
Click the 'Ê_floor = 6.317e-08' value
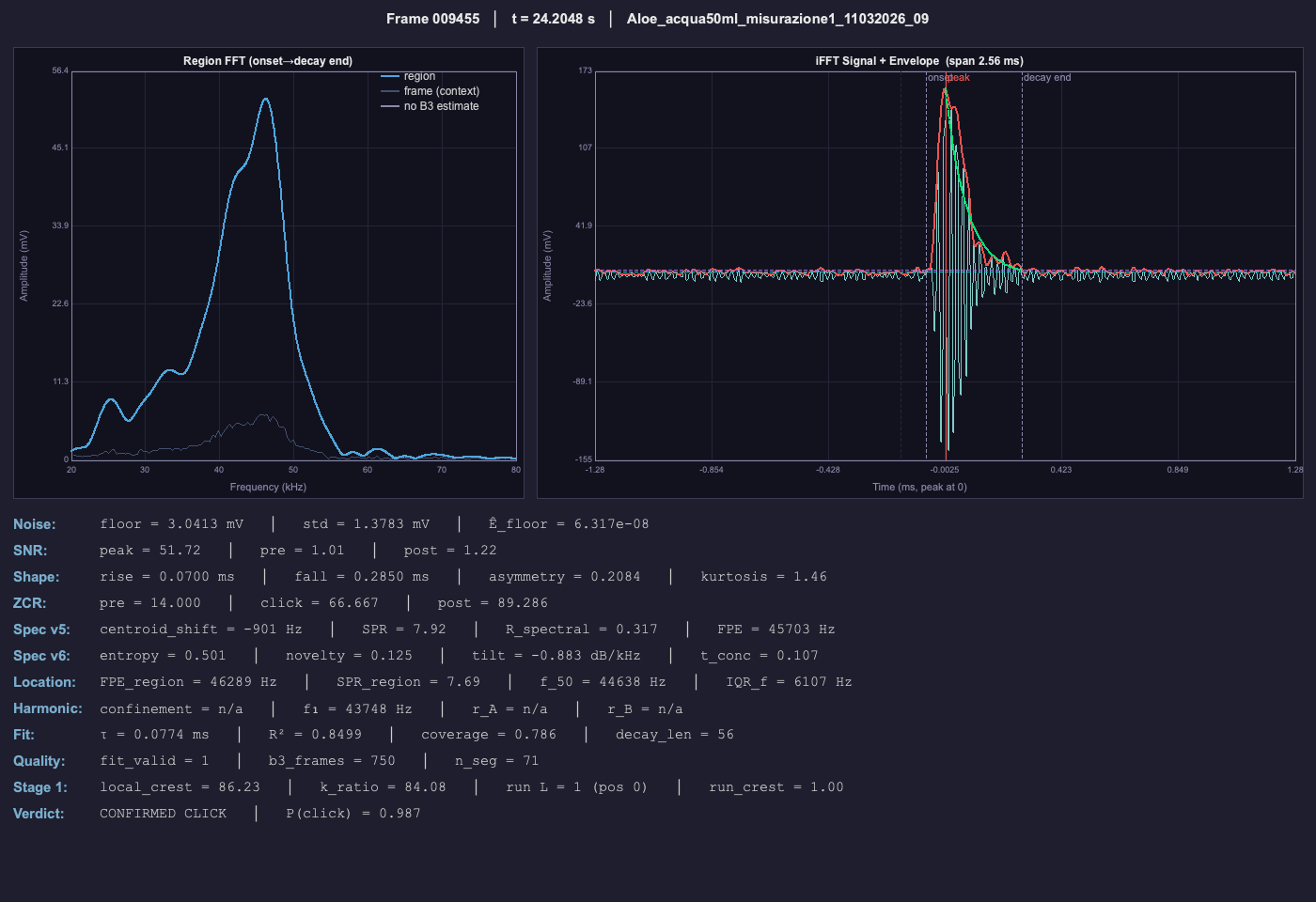[569, 524]
